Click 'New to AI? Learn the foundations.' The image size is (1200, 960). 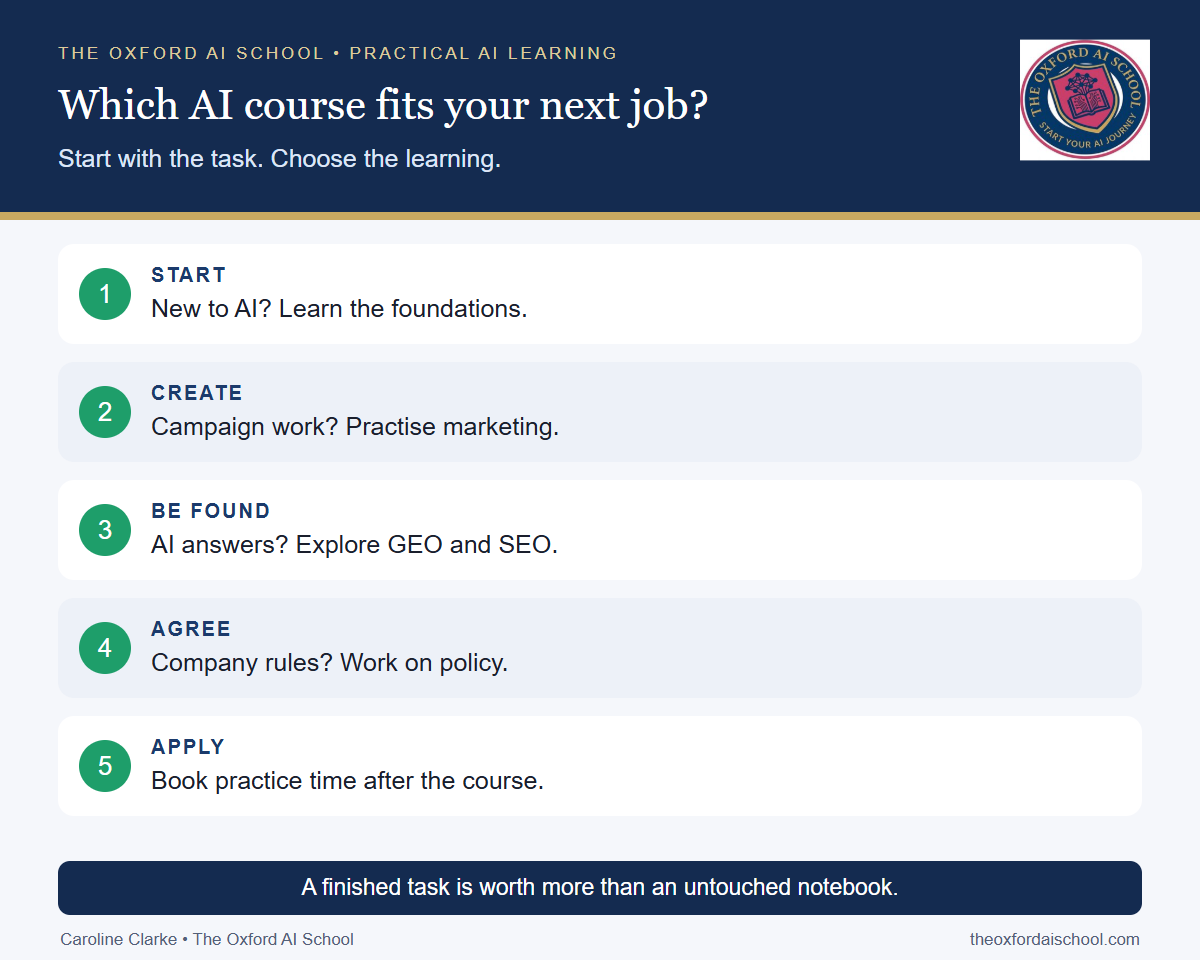(339, 309)
